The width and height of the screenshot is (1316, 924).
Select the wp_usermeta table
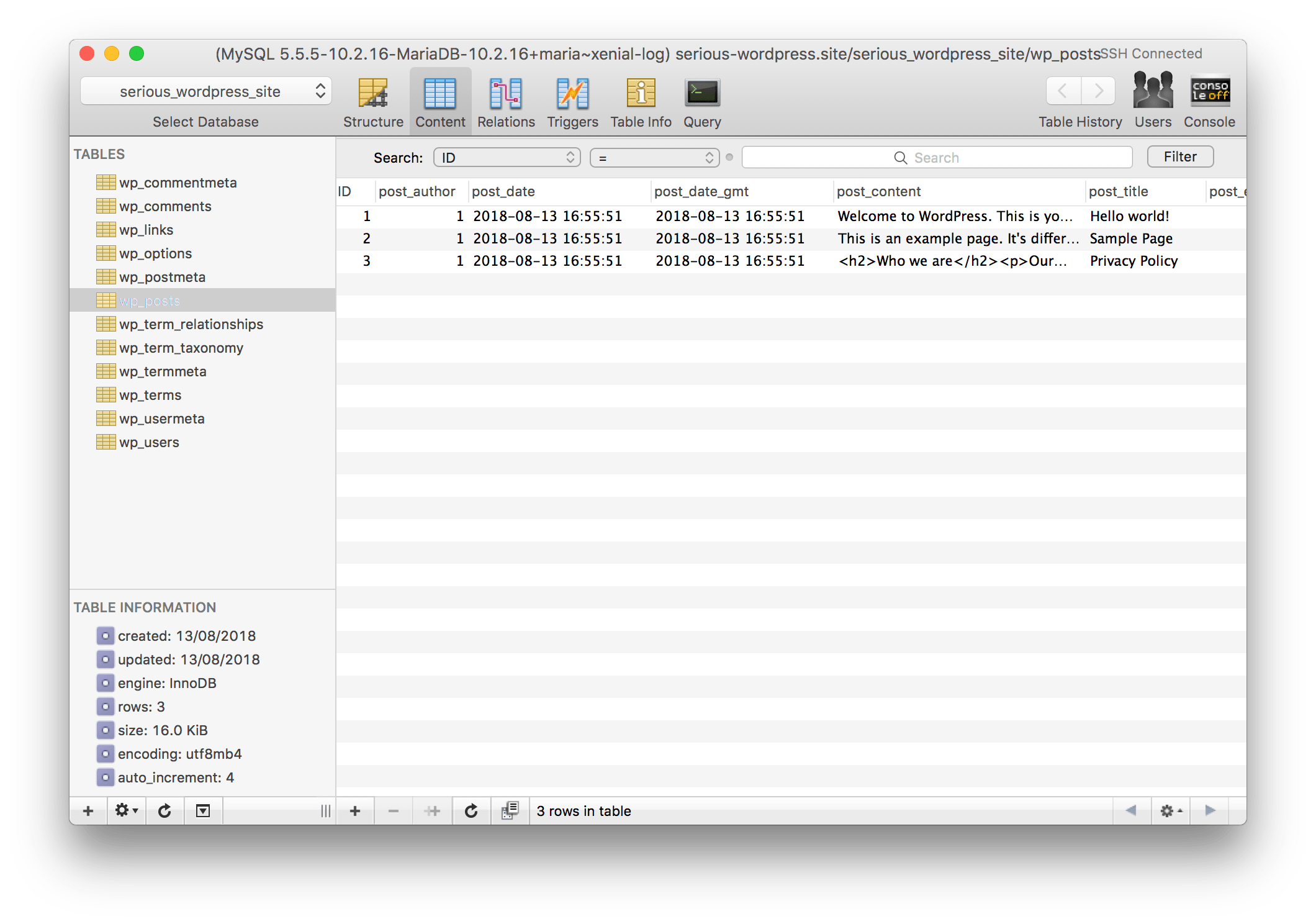[202, 419]
